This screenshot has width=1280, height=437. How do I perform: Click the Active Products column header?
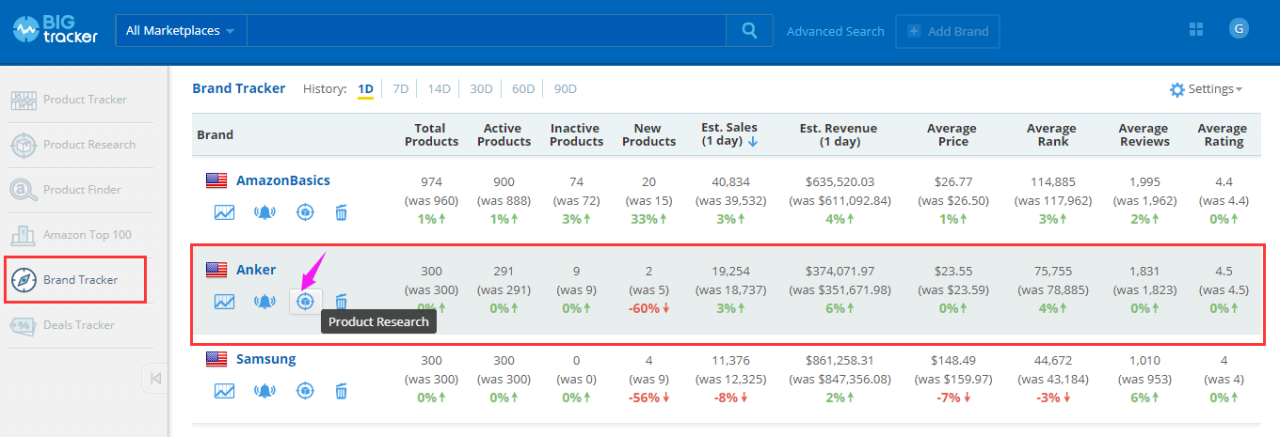[503, 135]
